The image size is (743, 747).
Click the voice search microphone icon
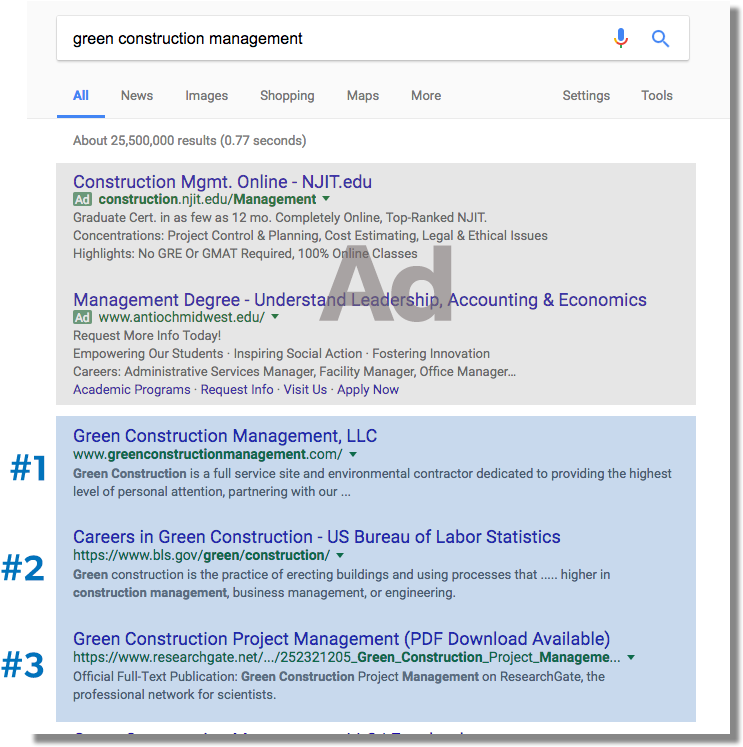pos(621,38)
